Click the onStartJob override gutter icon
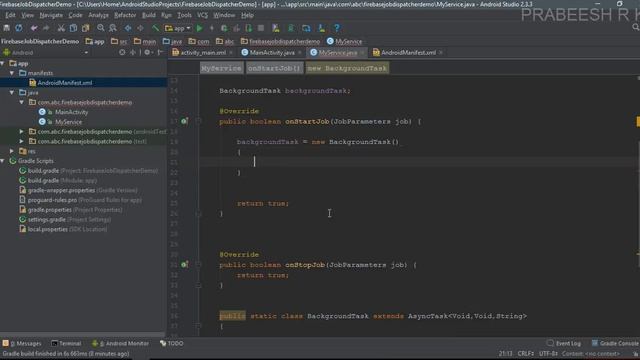The width and height of the screenshot is (640, 360). point(184,121)
